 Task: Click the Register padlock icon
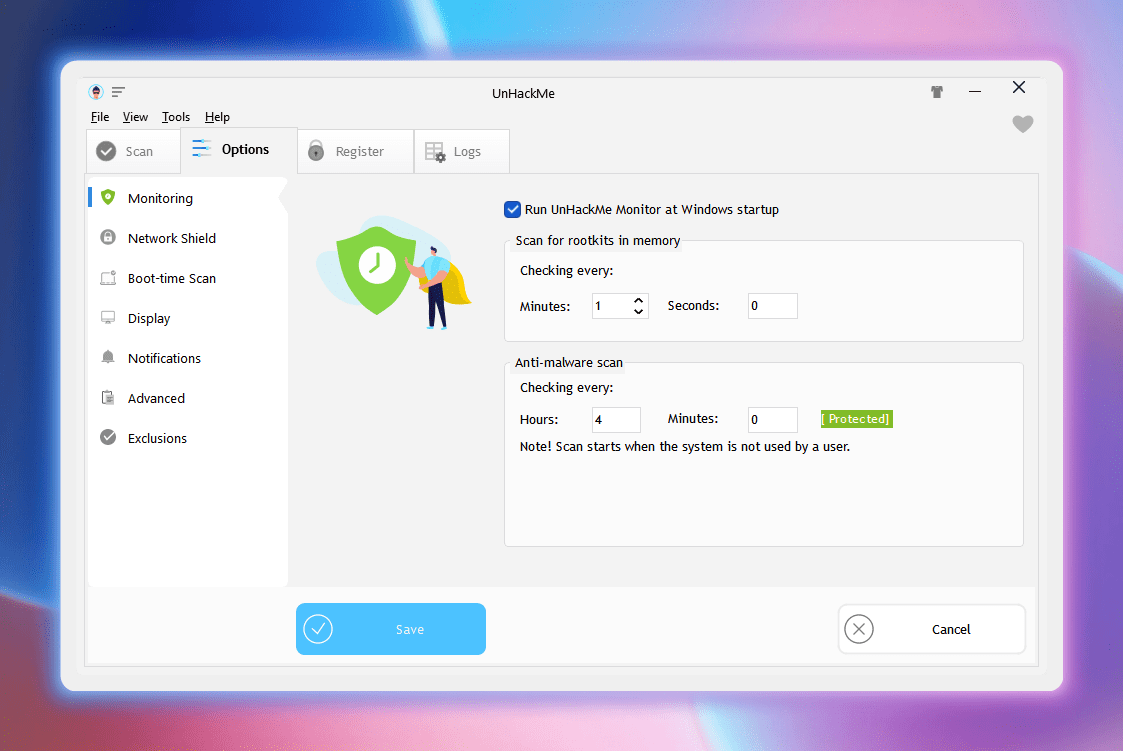316,150
